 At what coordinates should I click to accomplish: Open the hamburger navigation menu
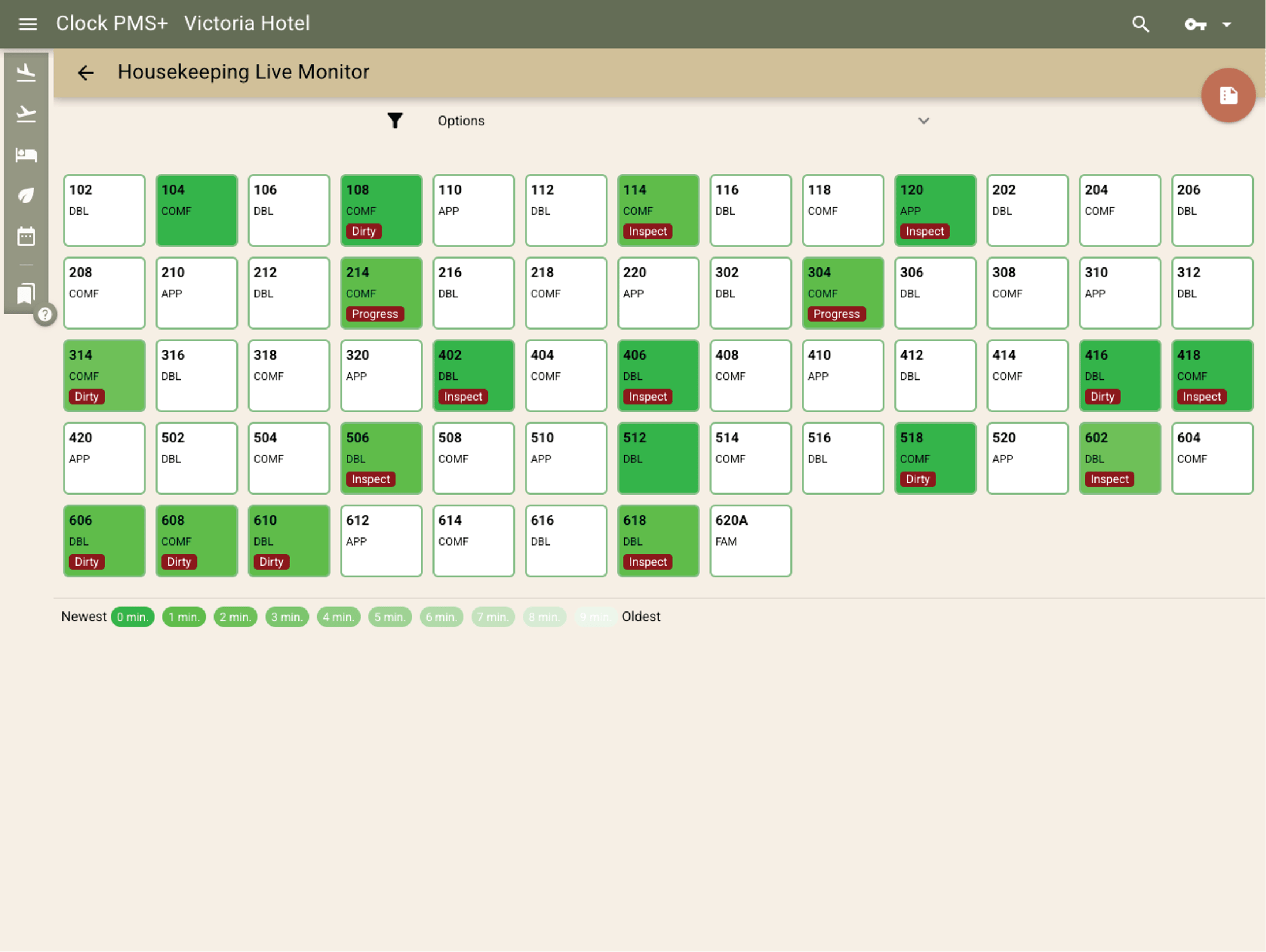click(x=27, y=23)
